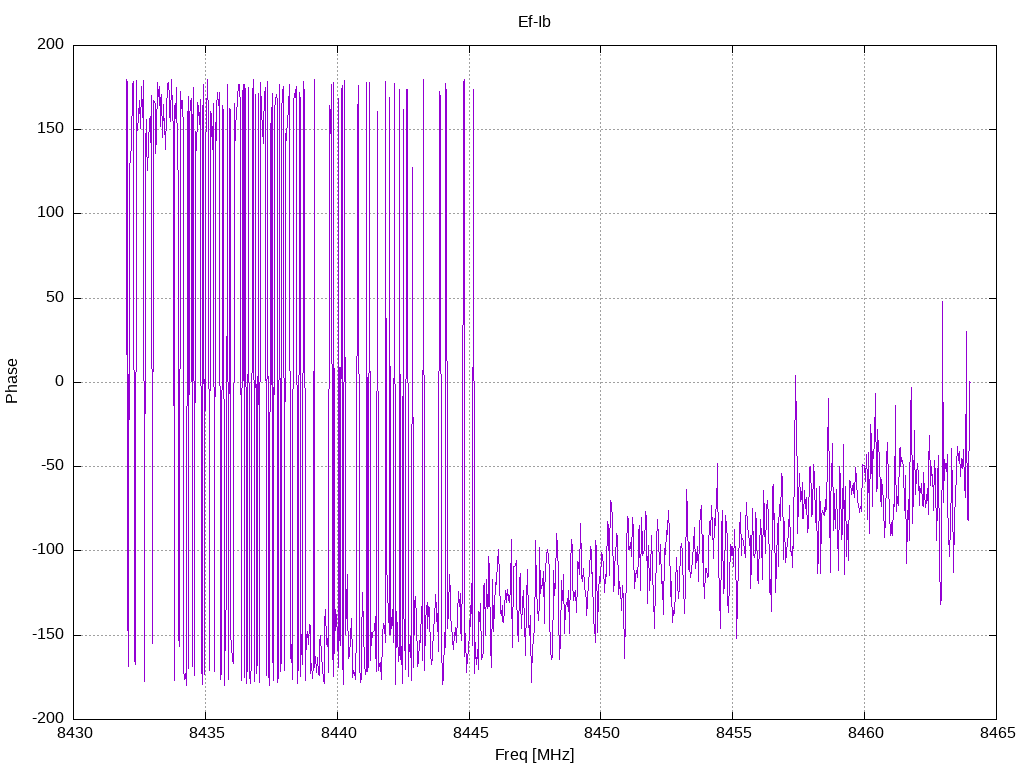The height and width of the screenshot is (768, 1024).
Task: Click the x-axis tick label 8455
Action: pyautogui.click(x=733, y=733)
